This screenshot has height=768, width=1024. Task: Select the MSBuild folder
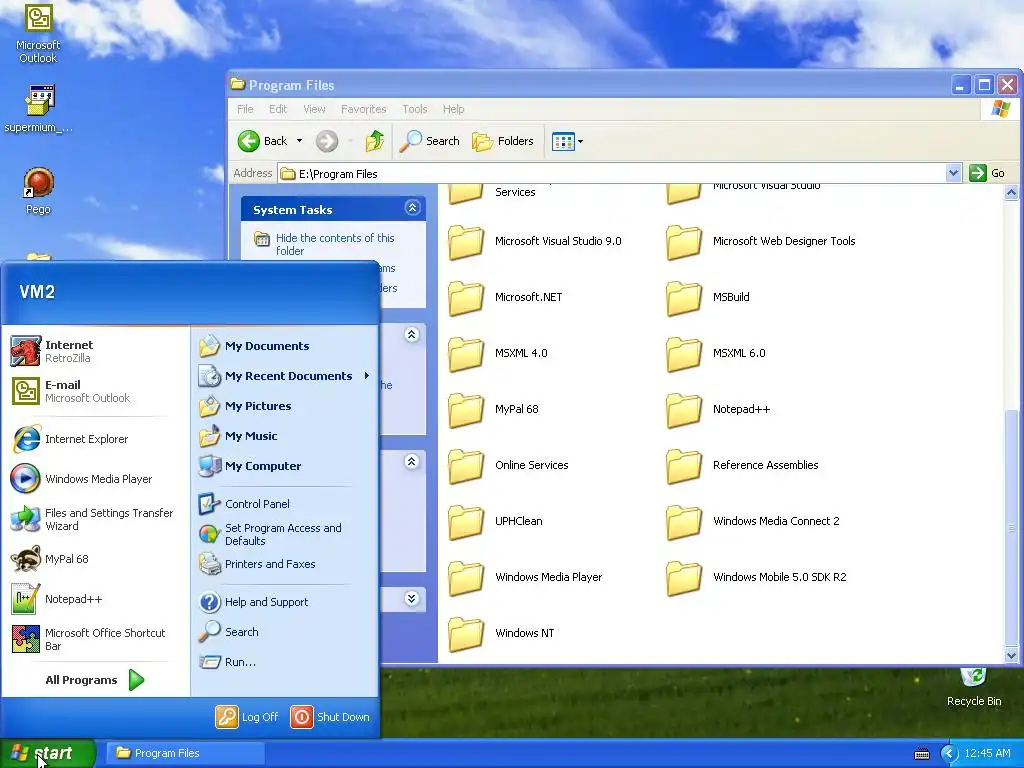click(708, 297)
